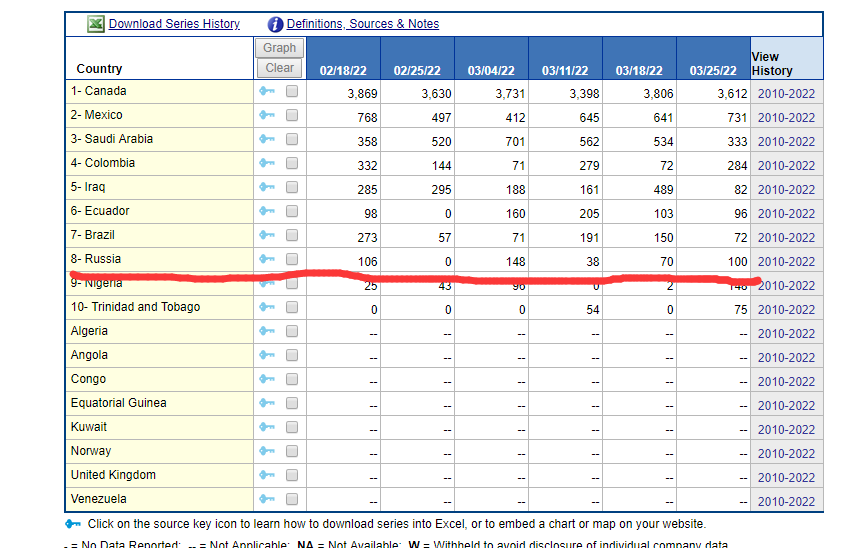View 2010-2022 history for Trinidad and Tobago
Image resolution: width=841 pixels, height=548 pixels.
786,310
